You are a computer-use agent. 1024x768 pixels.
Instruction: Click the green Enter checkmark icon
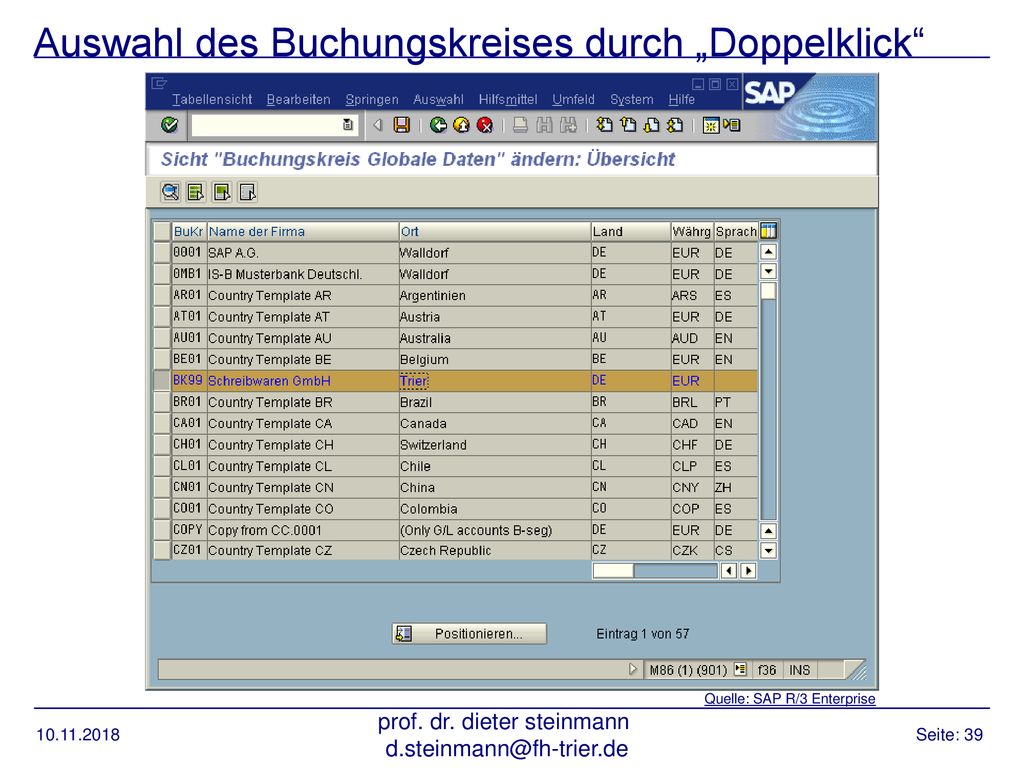click(169, 124)
